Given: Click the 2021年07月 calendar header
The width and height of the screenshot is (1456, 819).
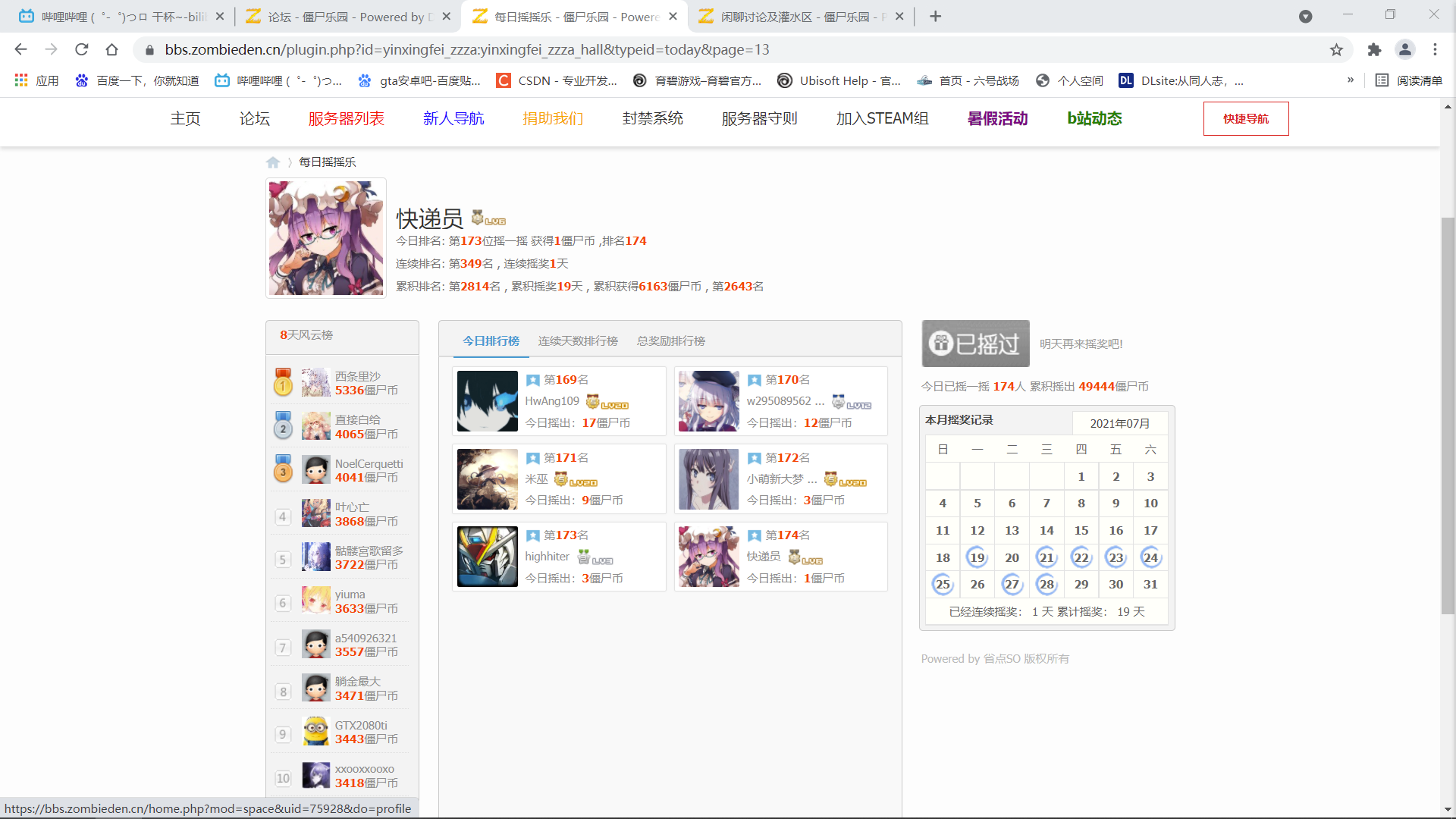Looking at the screenshot, I should (x=1120, y=423).
